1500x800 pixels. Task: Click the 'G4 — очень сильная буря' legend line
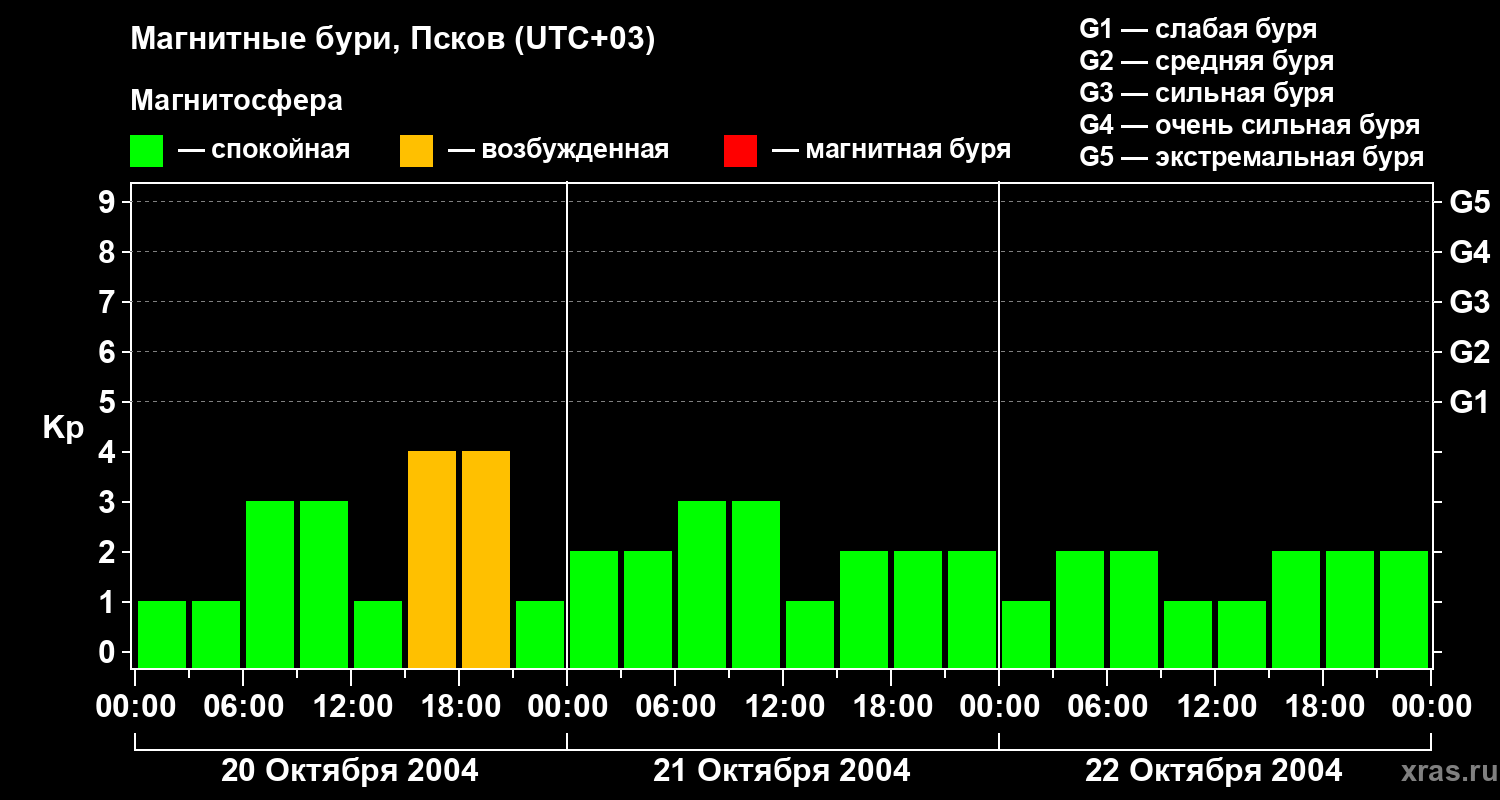coord(1250,125)
